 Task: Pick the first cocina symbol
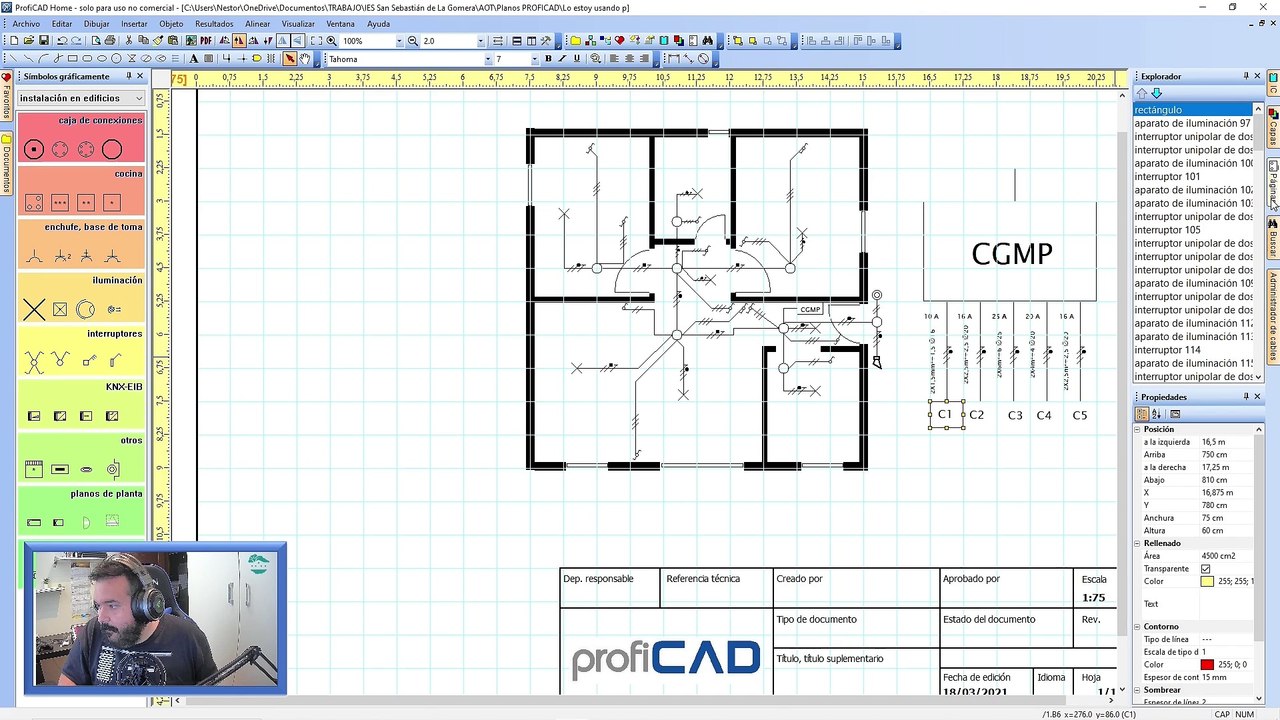tap(34, 203)
